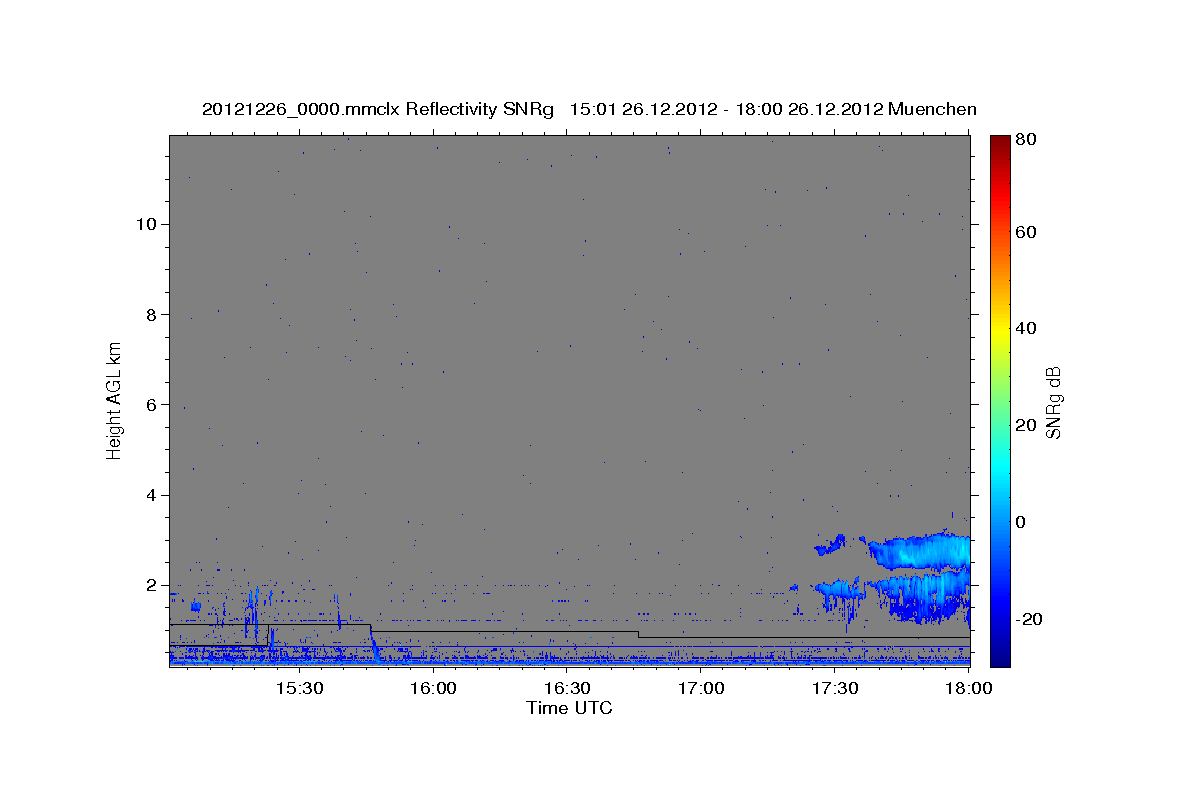This screenshot has height=800, width=1200.
Task: Click the 'Time UTC' x-axis label
Action: [569, 708]
